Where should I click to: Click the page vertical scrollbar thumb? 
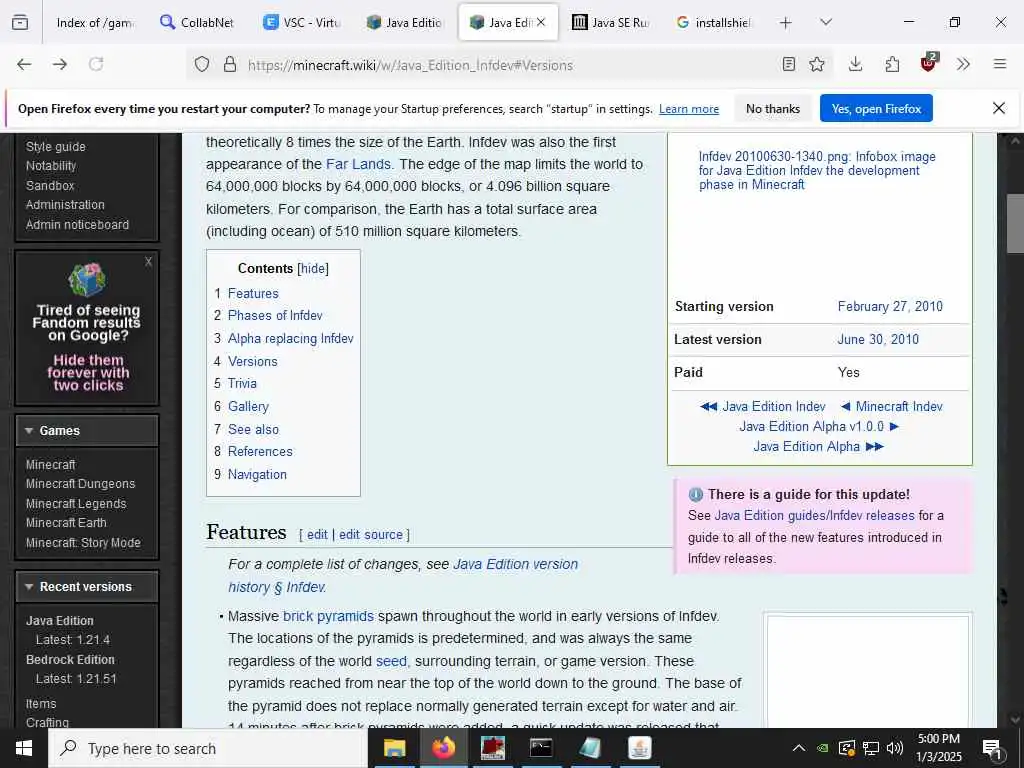tap(1015, 224)
